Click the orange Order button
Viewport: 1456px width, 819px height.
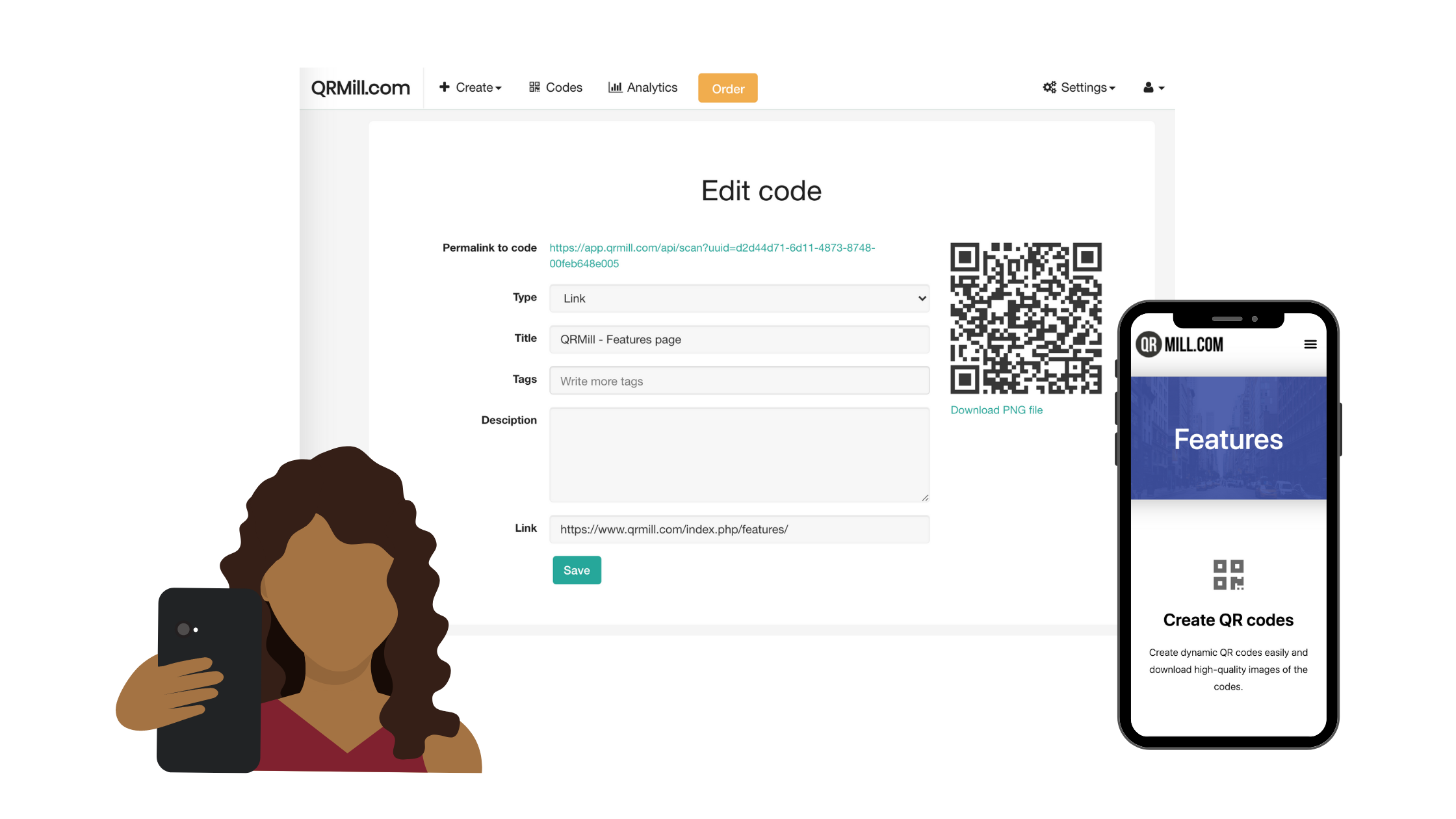pos(728,88)
